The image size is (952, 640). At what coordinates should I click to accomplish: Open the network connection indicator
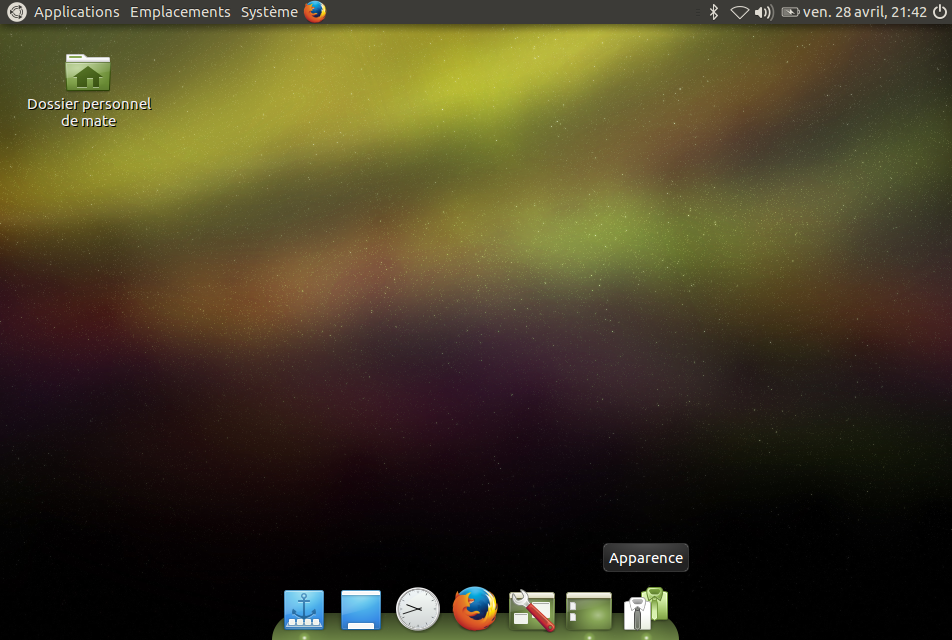coord(739,12)
